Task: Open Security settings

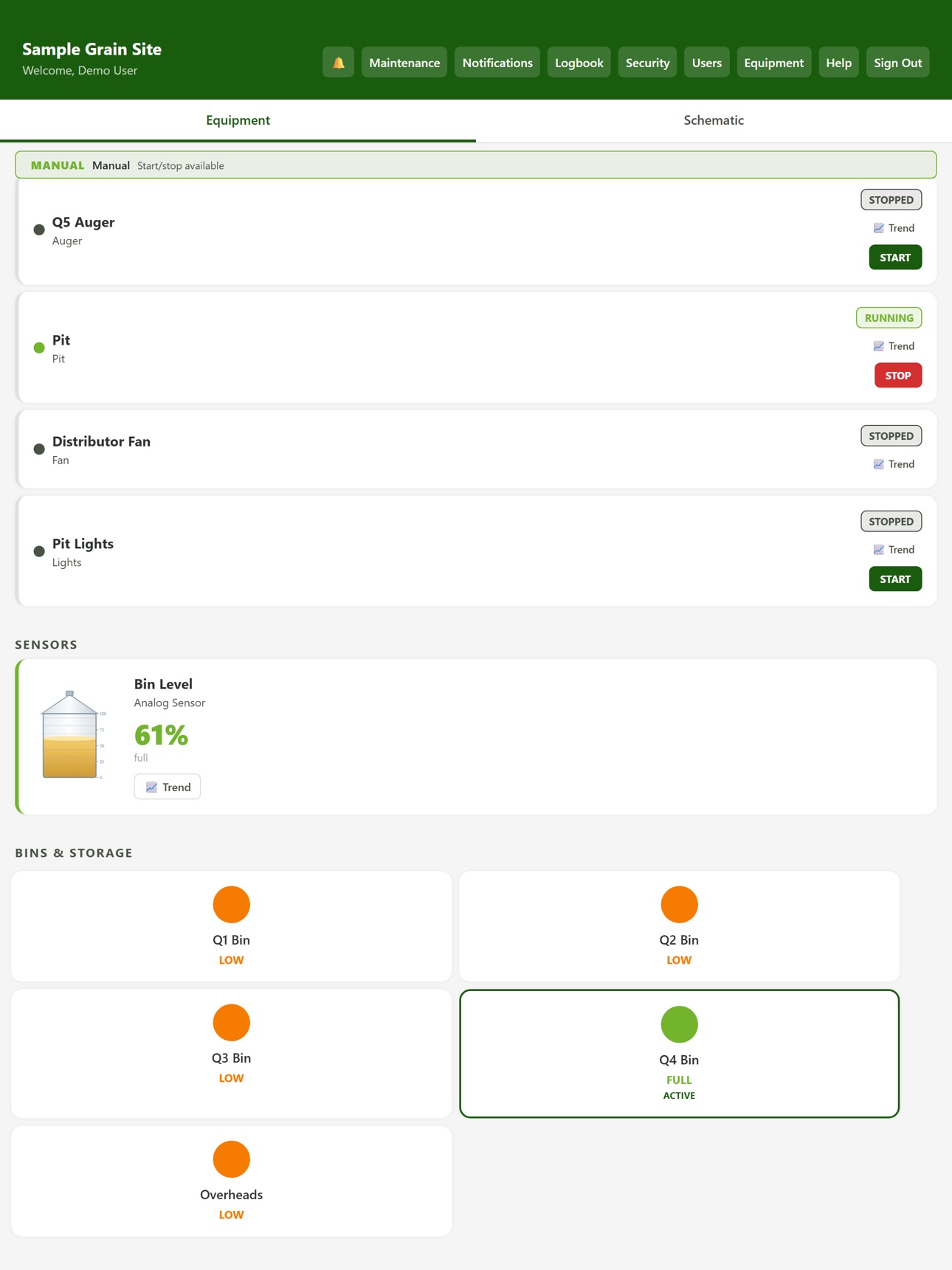Action: click(647, 63)
